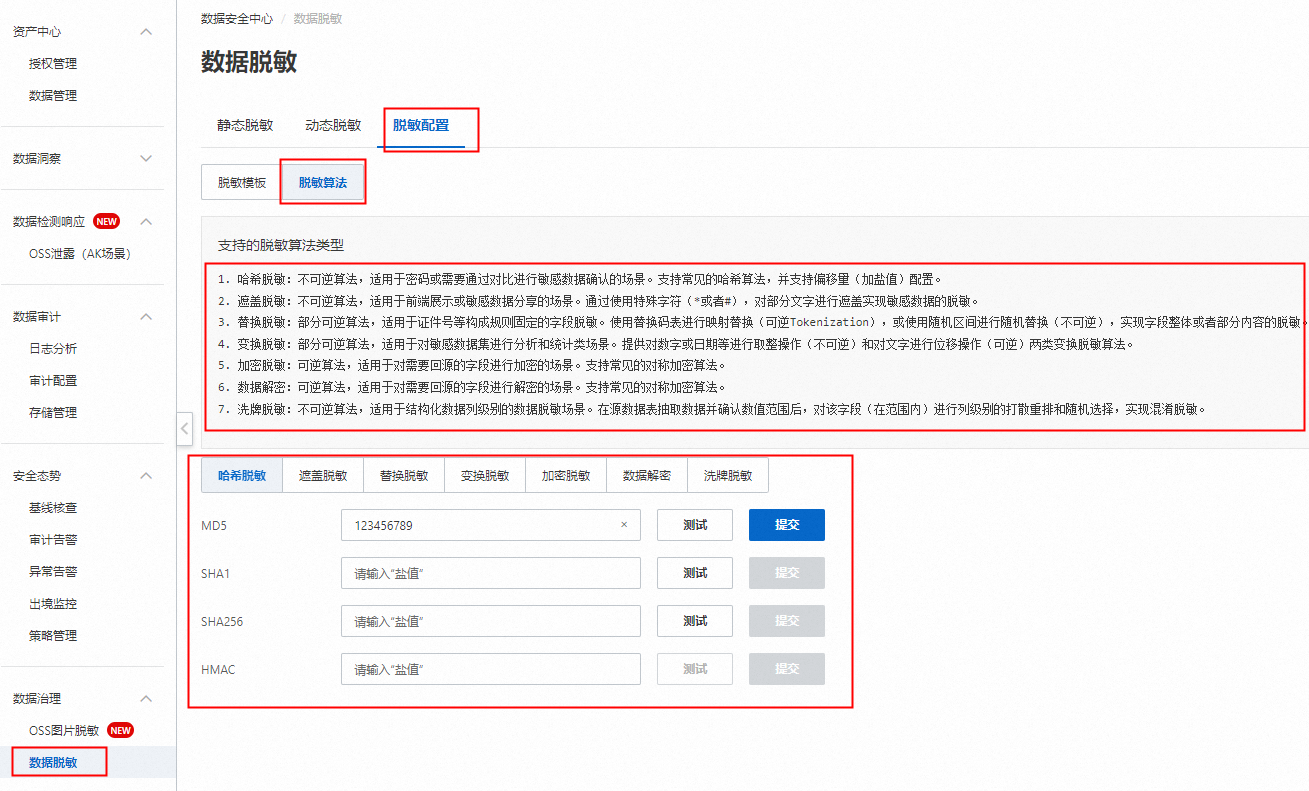Screen dimensions: 1309x791
Task: Collapse the 数据审计 section
Action: click(146, 317)
